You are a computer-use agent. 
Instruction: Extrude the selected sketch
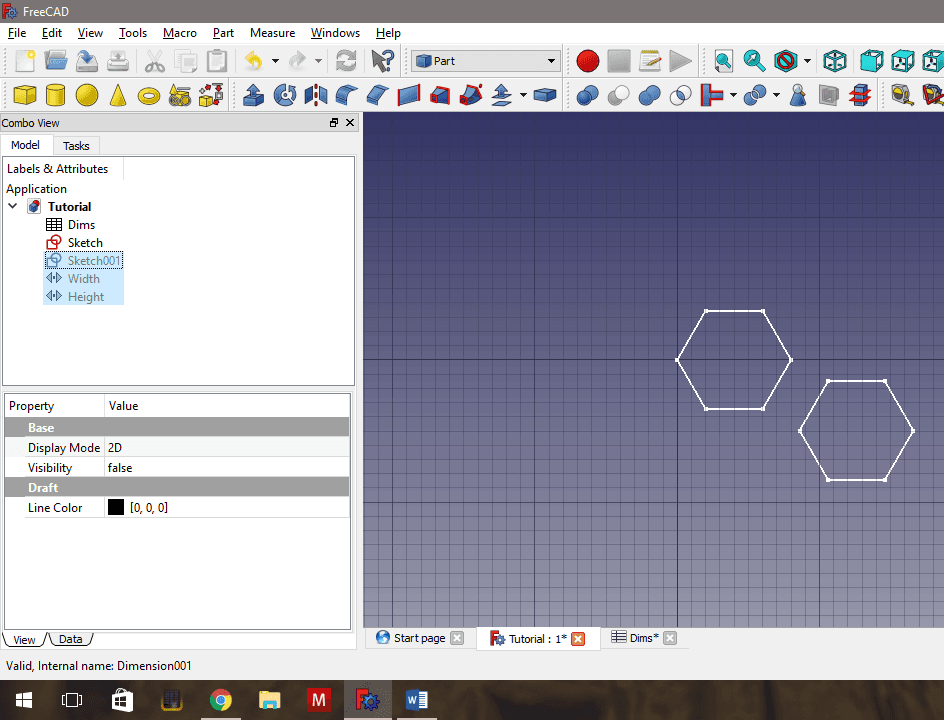point(252,95)
